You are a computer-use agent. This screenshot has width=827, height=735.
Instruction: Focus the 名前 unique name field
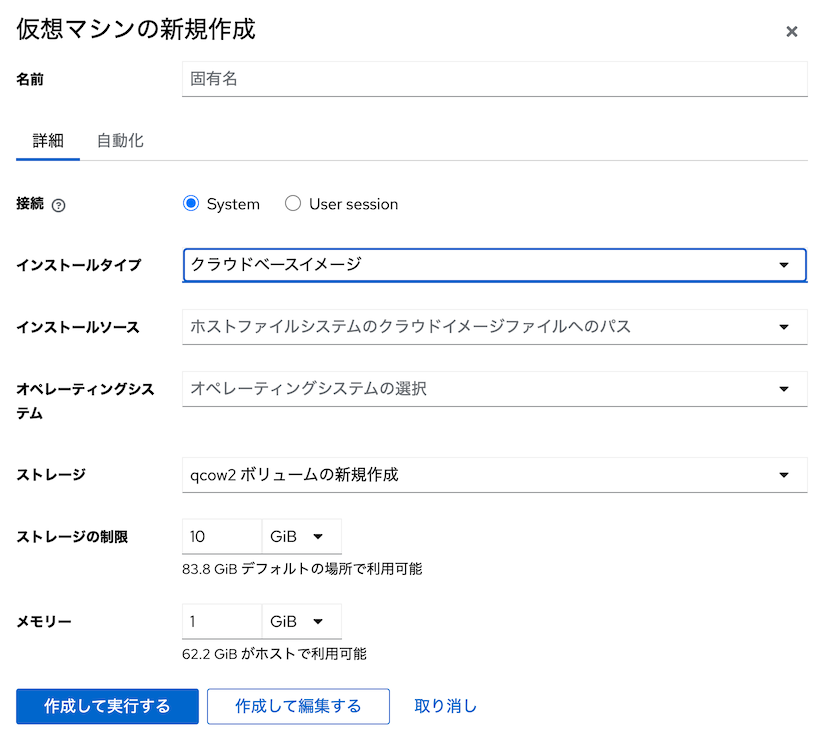pyautogui.click(x=494, y=79)
